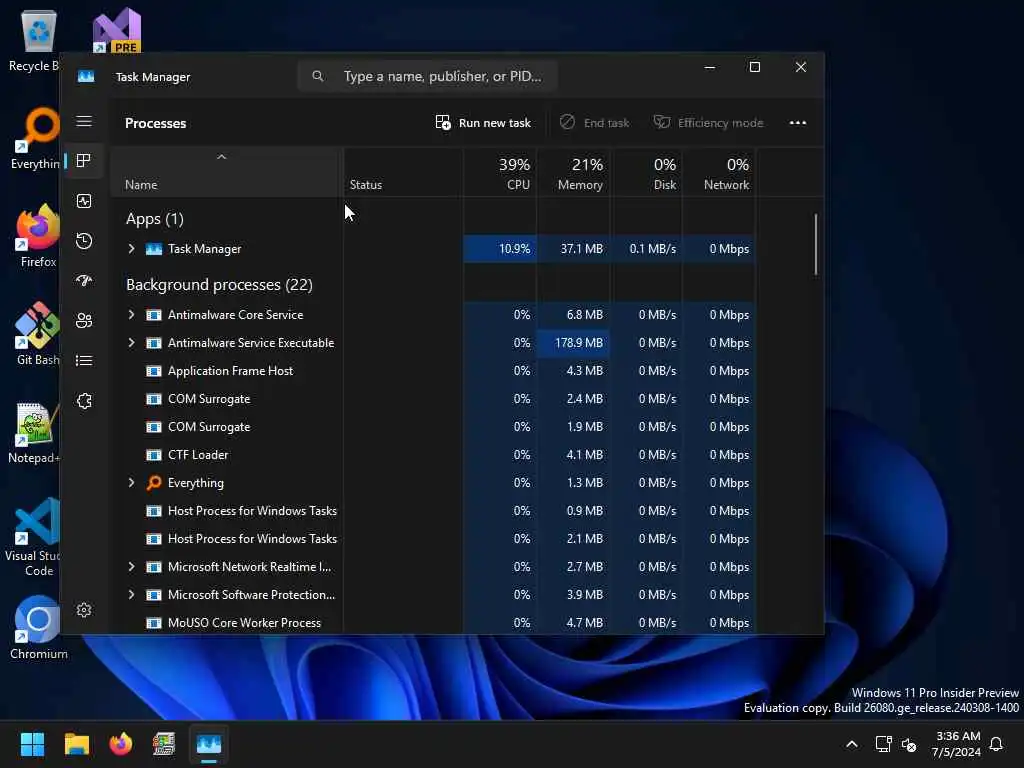
Task: Sort by Name column header
Action: 226,172
